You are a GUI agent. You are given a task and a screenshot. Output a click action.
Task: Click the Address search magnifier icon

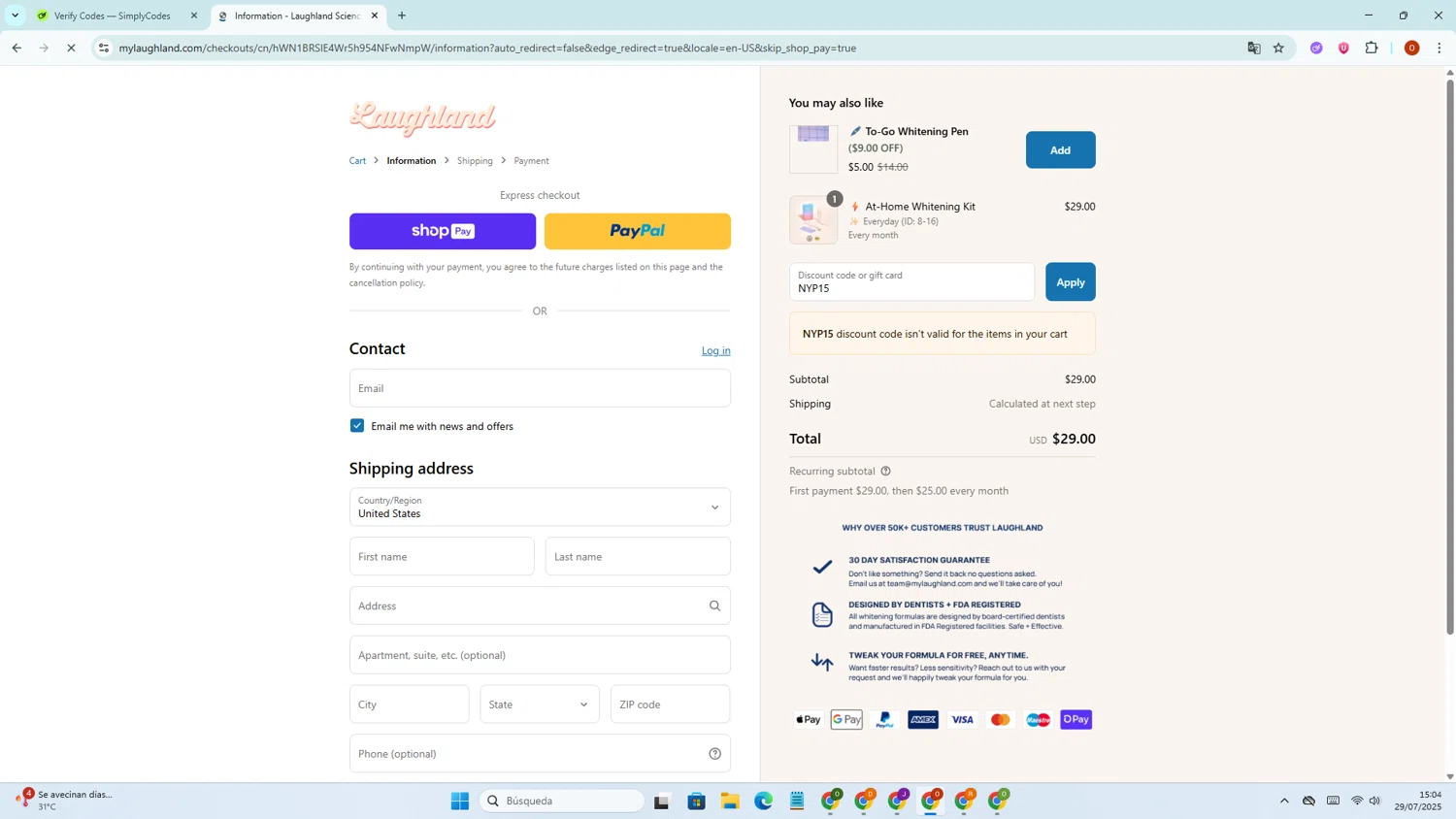[x=715, y=606]
